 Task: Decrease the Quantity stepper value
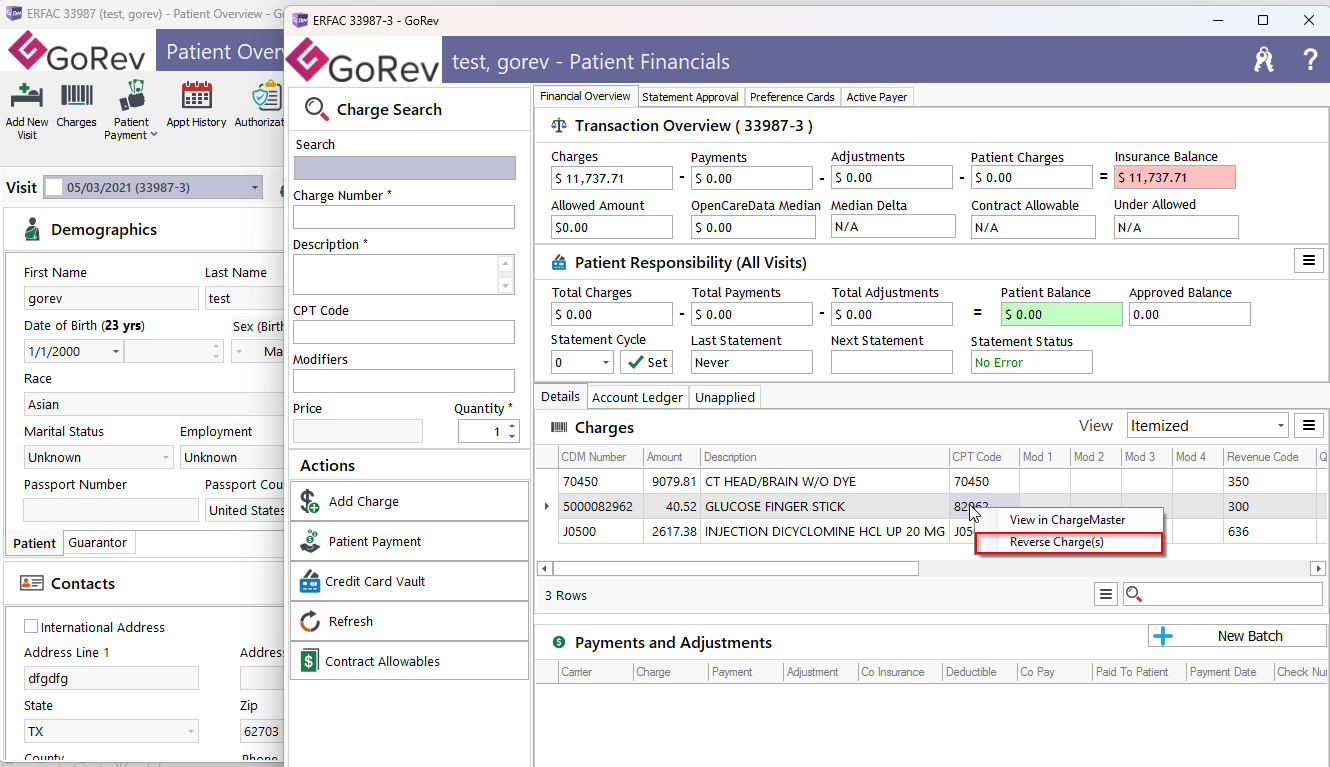[513, 436]
